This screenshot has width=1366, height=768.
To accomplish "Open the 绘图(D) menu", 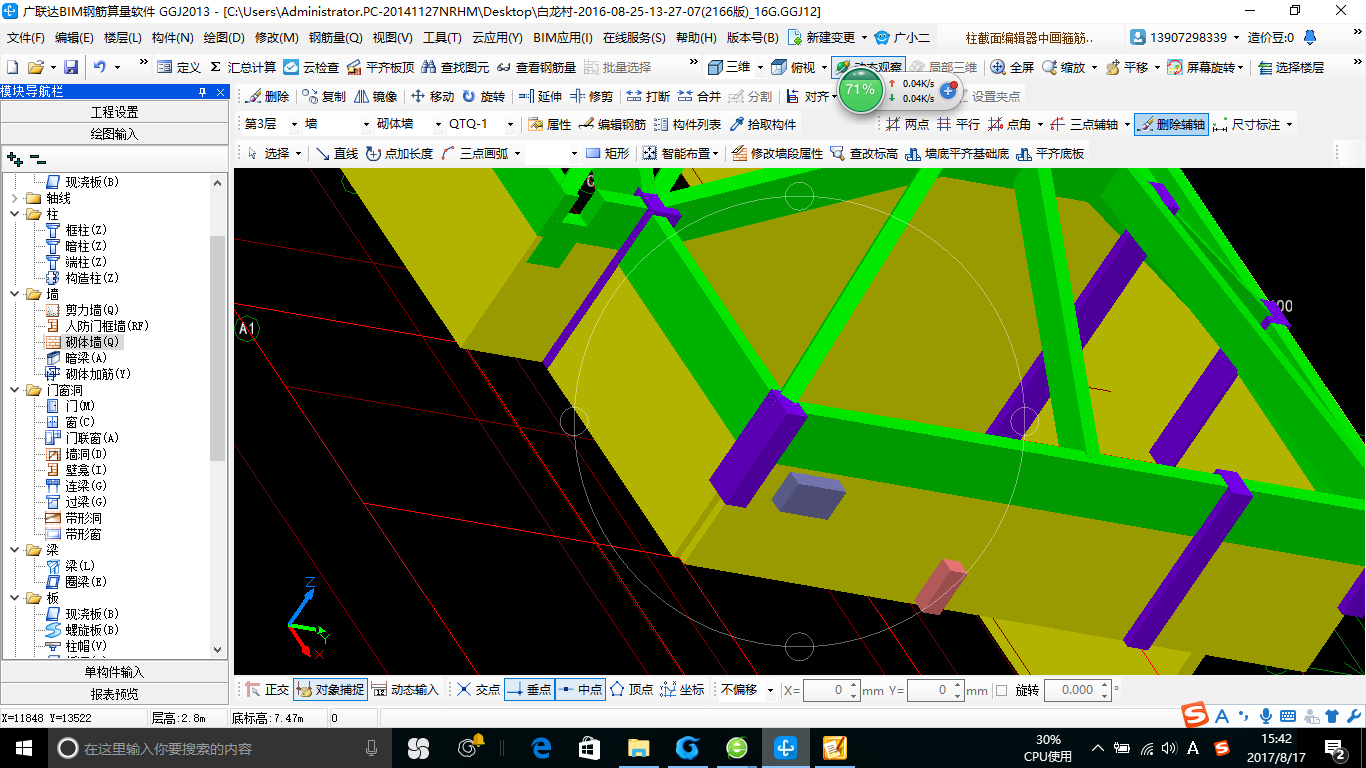I will pos(224,38).
